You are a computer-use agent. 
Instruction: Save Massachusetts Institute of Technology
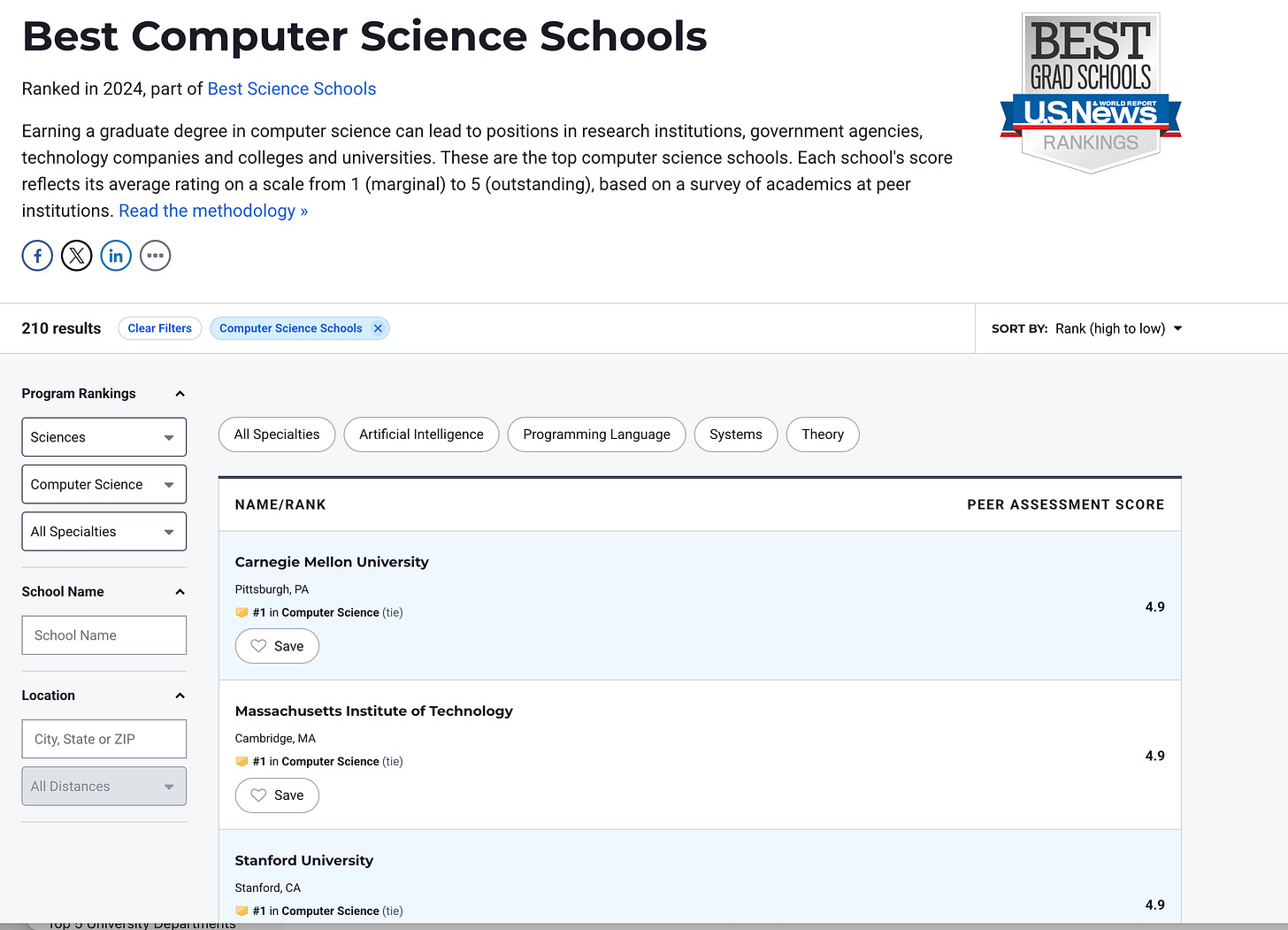(x=277, y=795)
